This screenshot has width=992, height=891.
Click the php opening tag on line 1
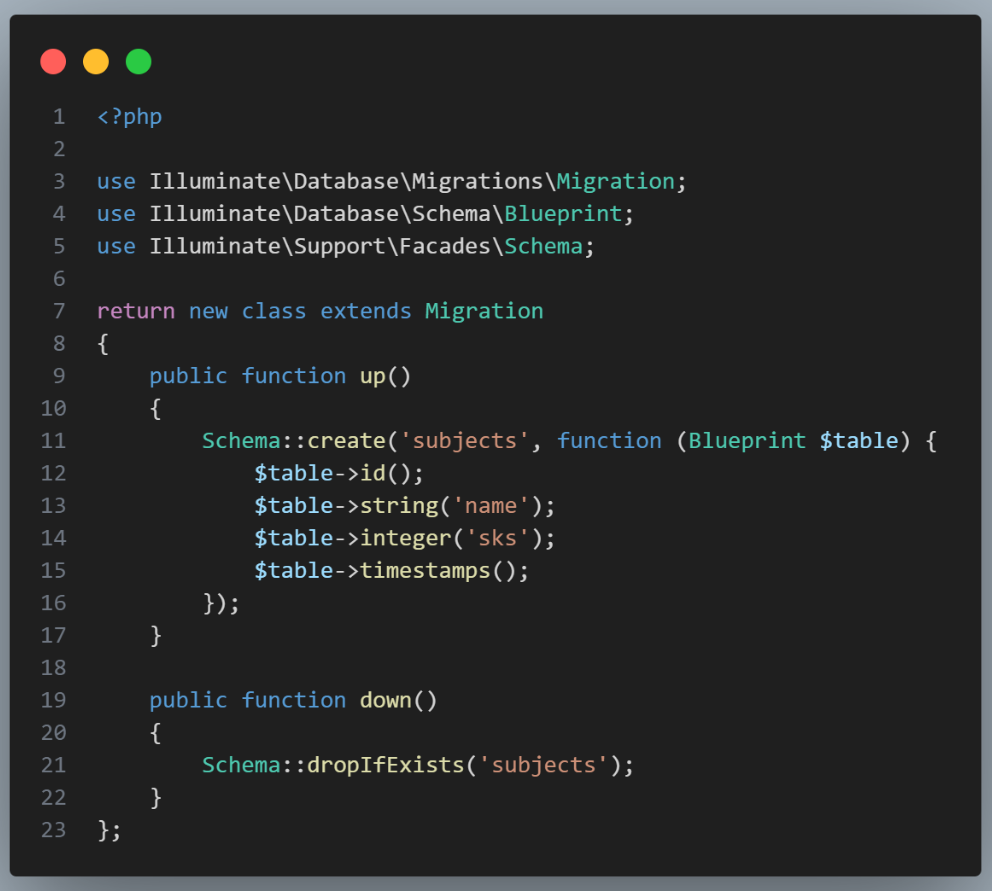129,116
